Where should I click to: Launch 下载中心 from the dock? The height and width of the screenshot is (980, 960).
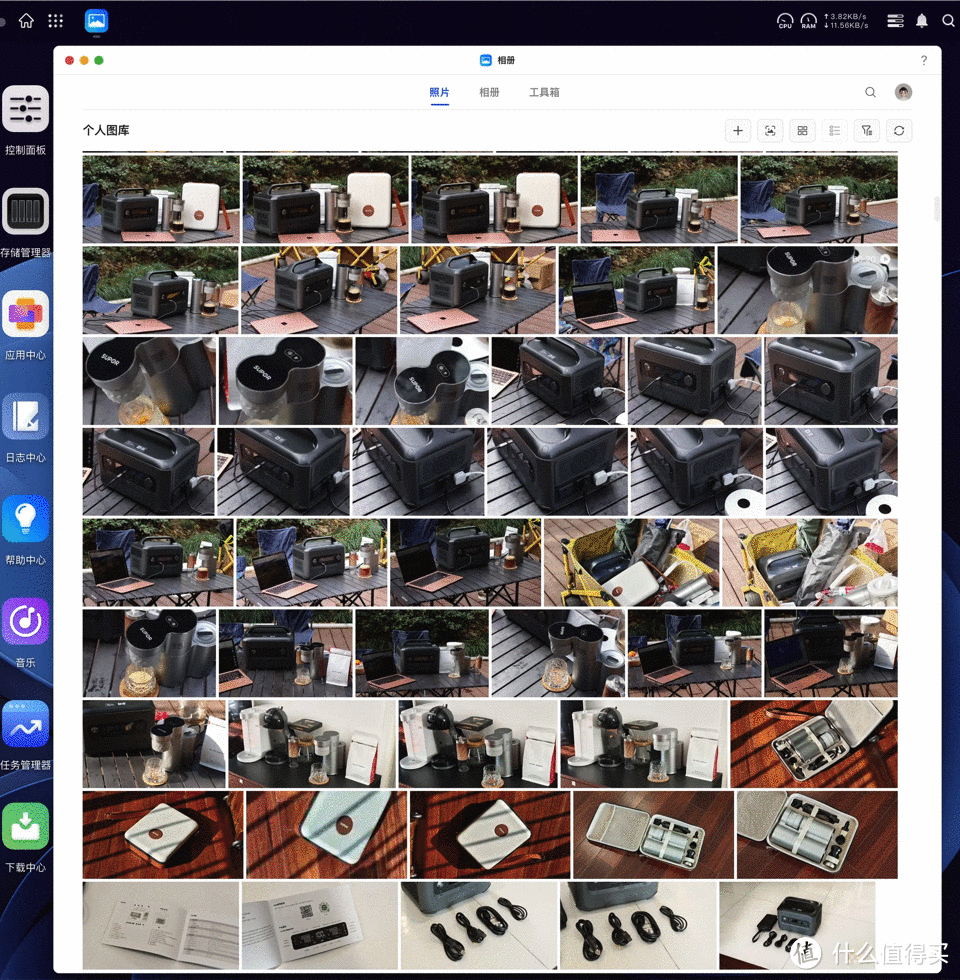(26, 826)
